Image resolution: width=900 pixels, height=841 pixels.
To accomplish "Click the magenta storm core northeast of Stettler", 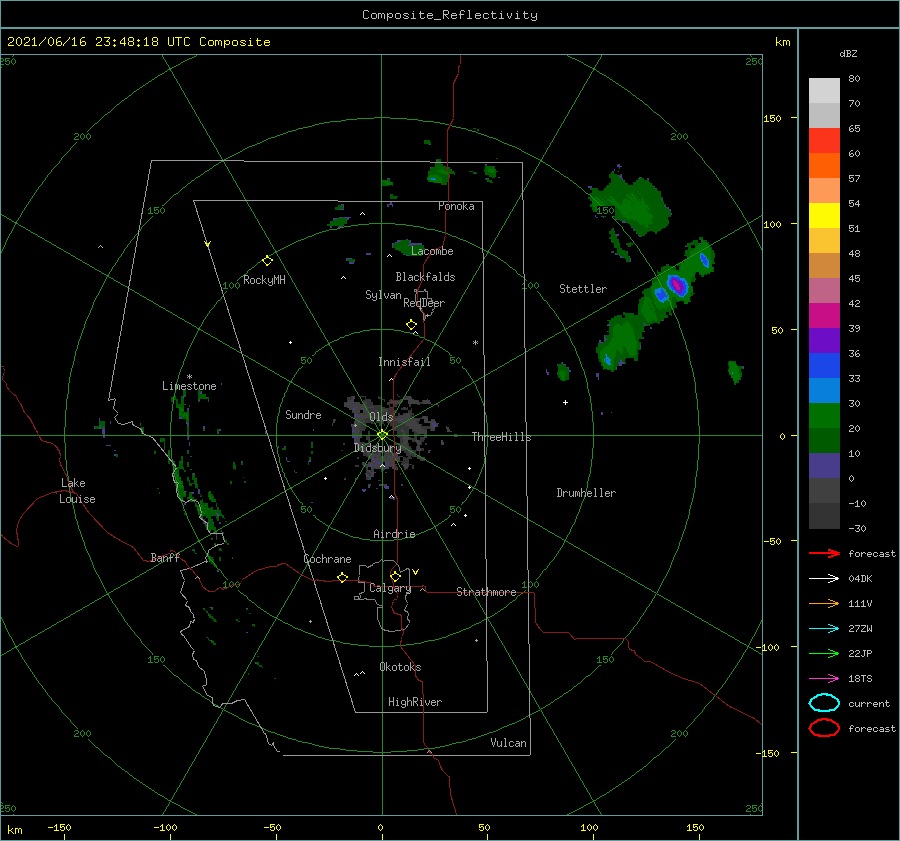I will click(x=677, y=284).
